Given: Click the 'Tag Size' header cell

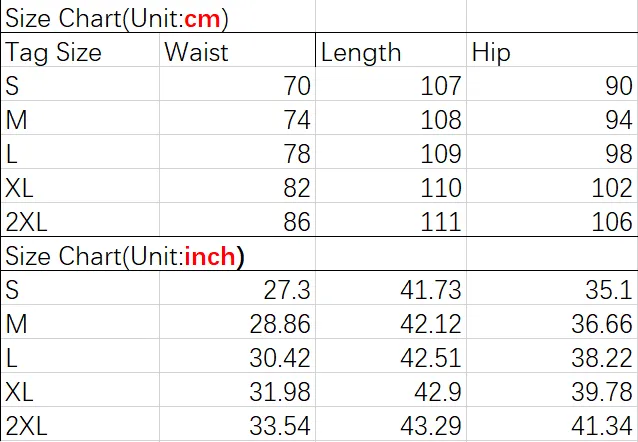Looking at the screenshot, I should tap(80, 50).
